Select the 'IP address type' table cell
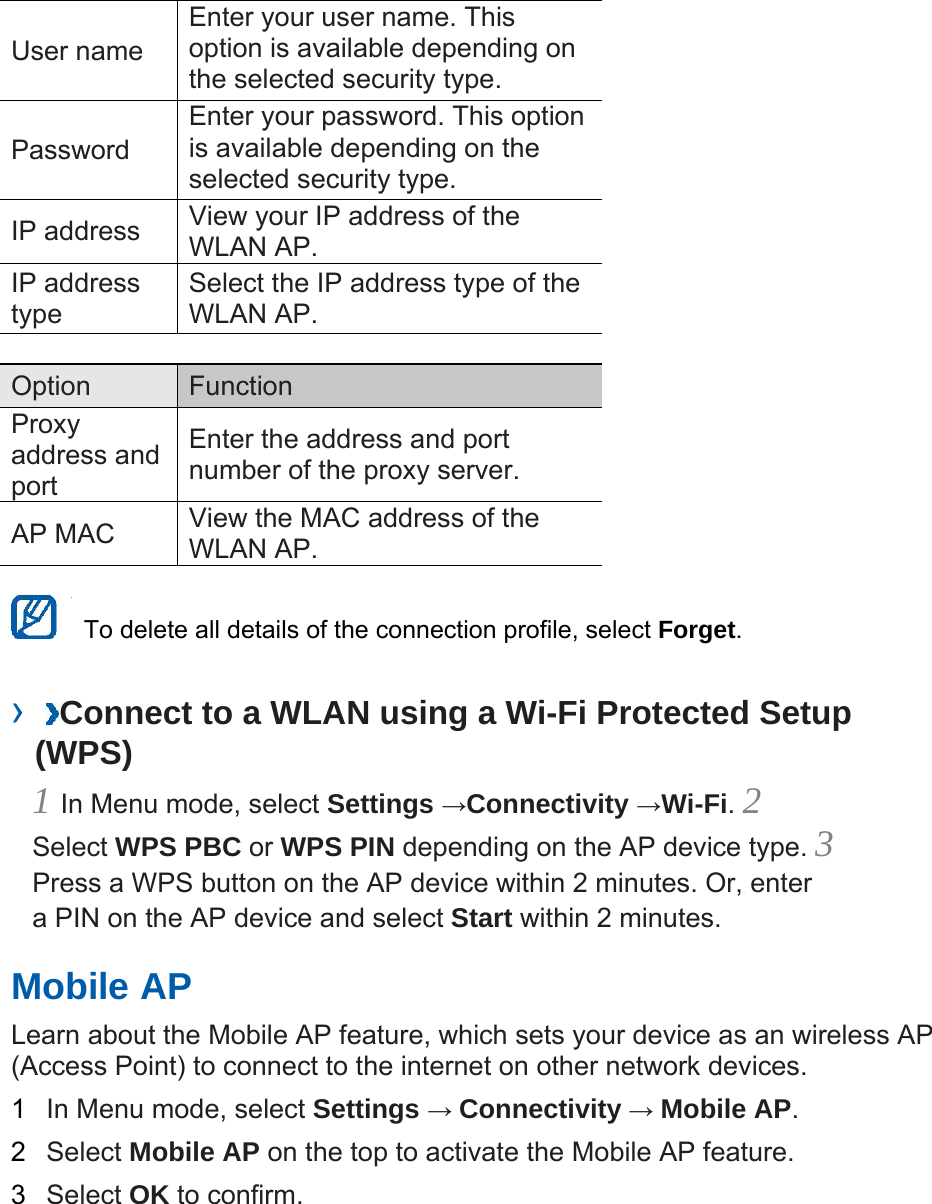 [x=75, y=298]
